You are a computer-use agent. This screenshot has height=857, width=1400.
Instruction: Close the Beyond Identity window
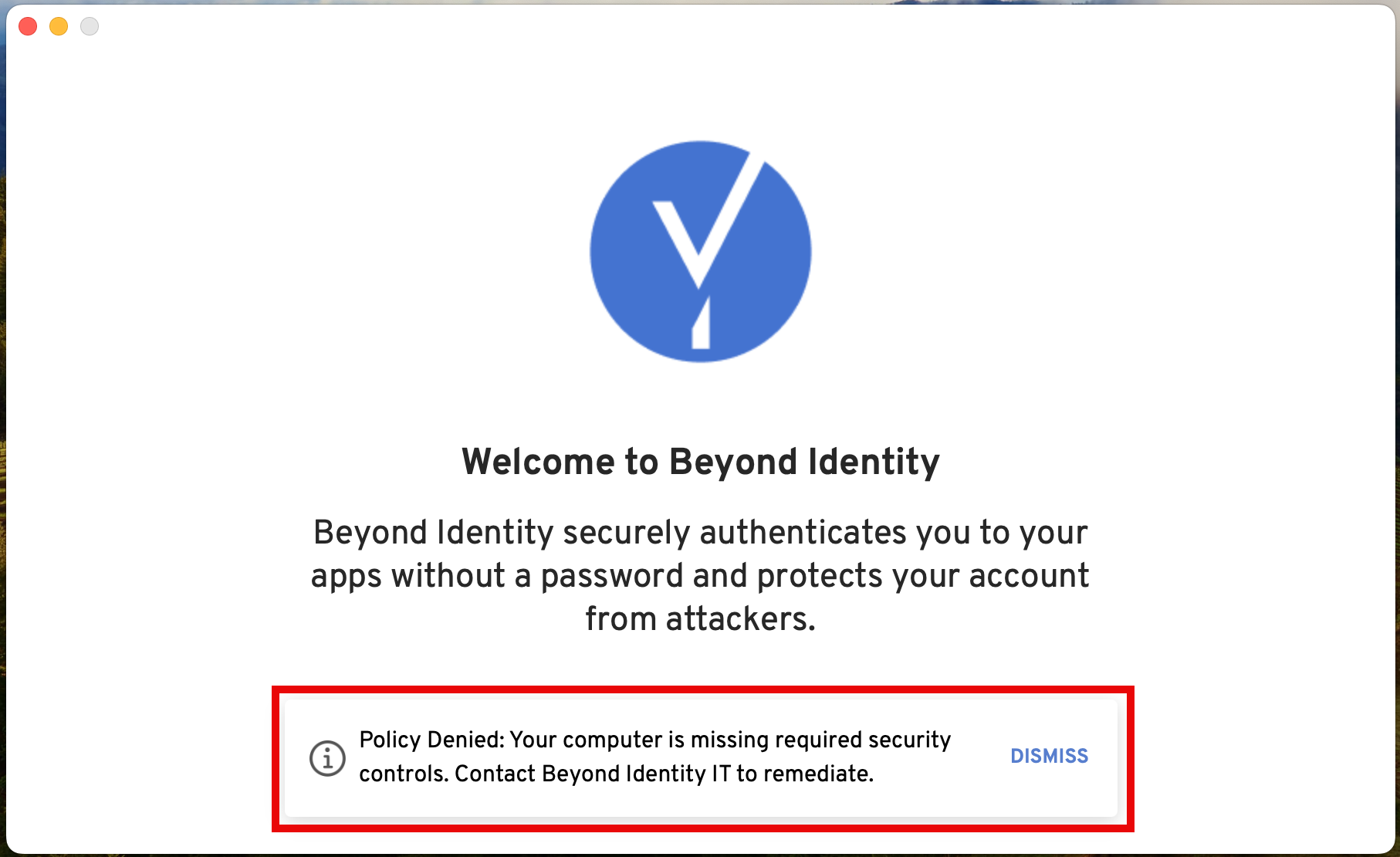[28, 26]
